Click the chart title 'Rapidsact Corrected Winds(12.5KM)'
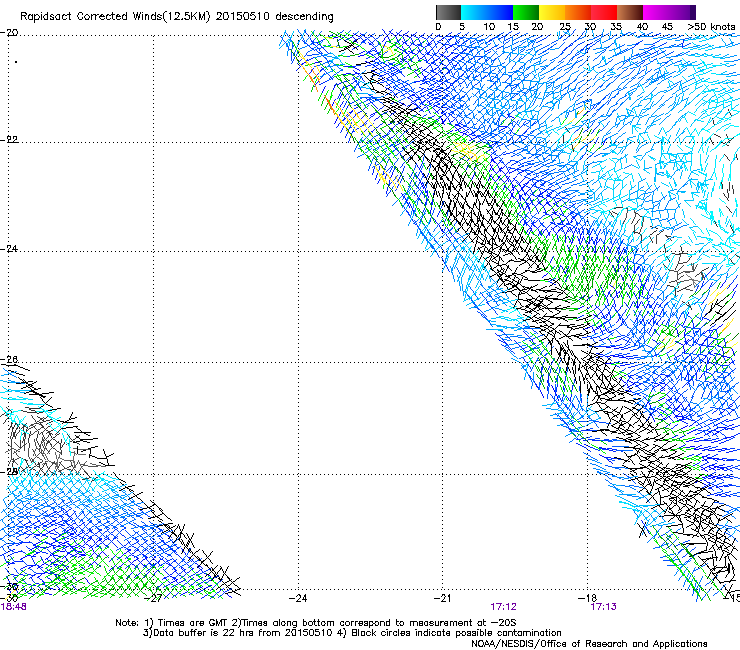This screenshot has width=740, height=650. pyautogui.click(x=115, y=17)
